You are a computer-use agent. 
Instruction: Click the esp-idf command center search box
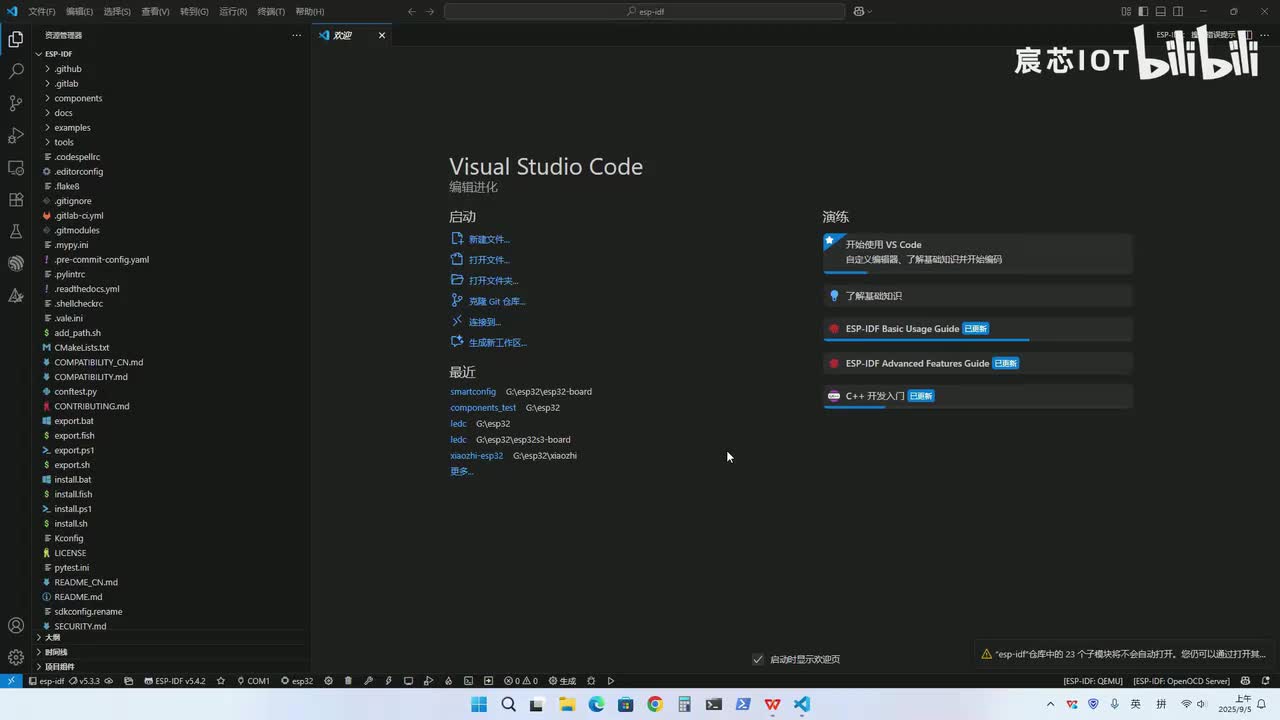644,11
